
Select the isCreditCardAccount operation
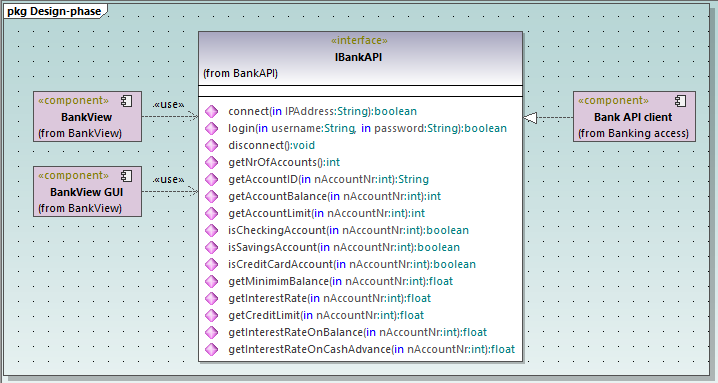coord(352,264)
